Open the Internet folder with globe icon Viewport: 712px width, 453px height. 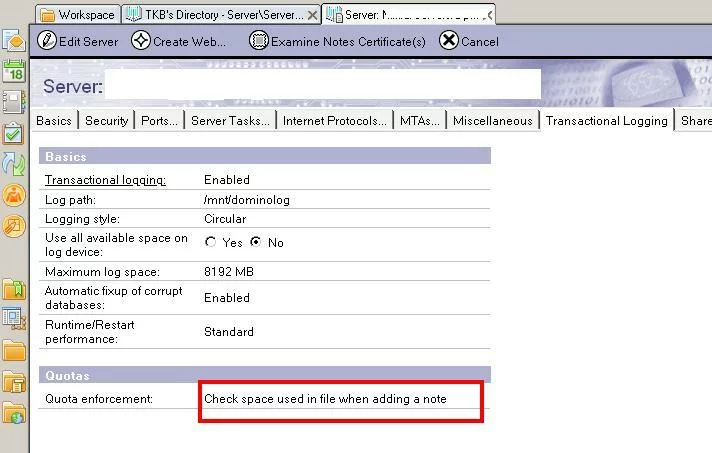tap(14, 411)
